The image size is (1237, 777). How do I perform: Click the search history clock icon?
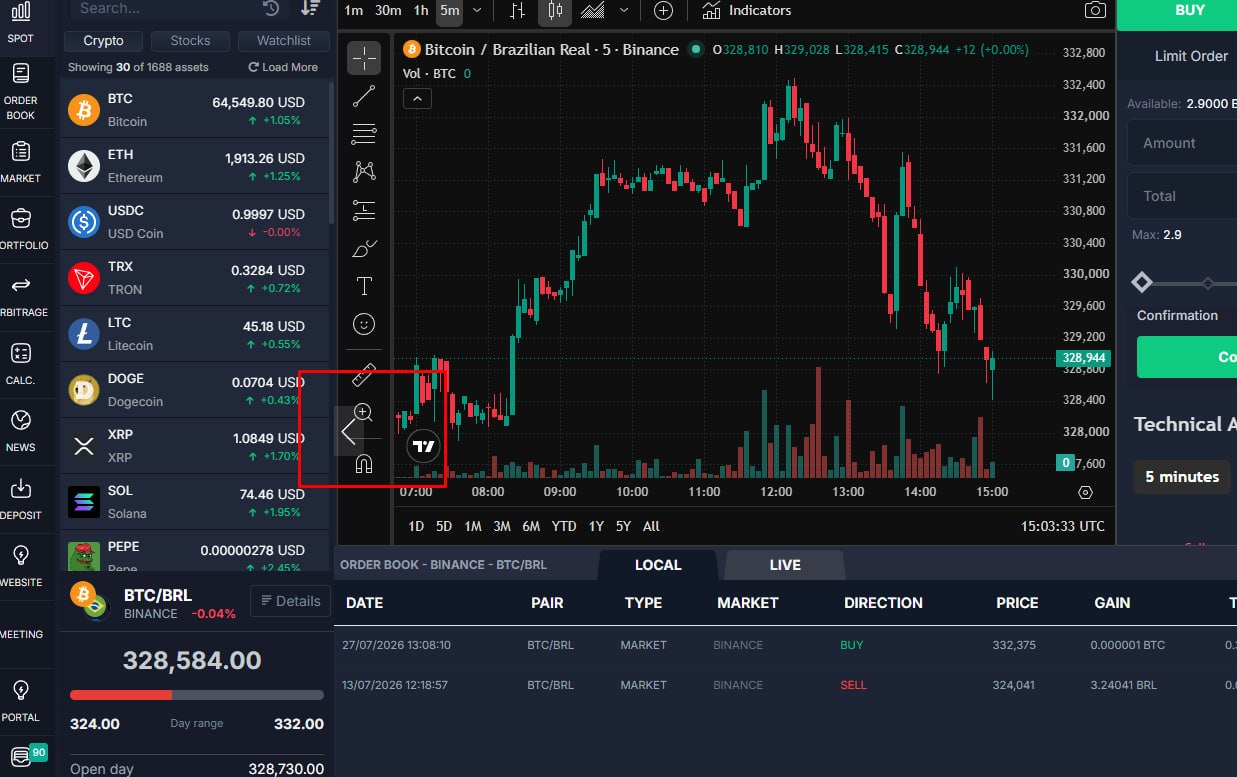271,8
